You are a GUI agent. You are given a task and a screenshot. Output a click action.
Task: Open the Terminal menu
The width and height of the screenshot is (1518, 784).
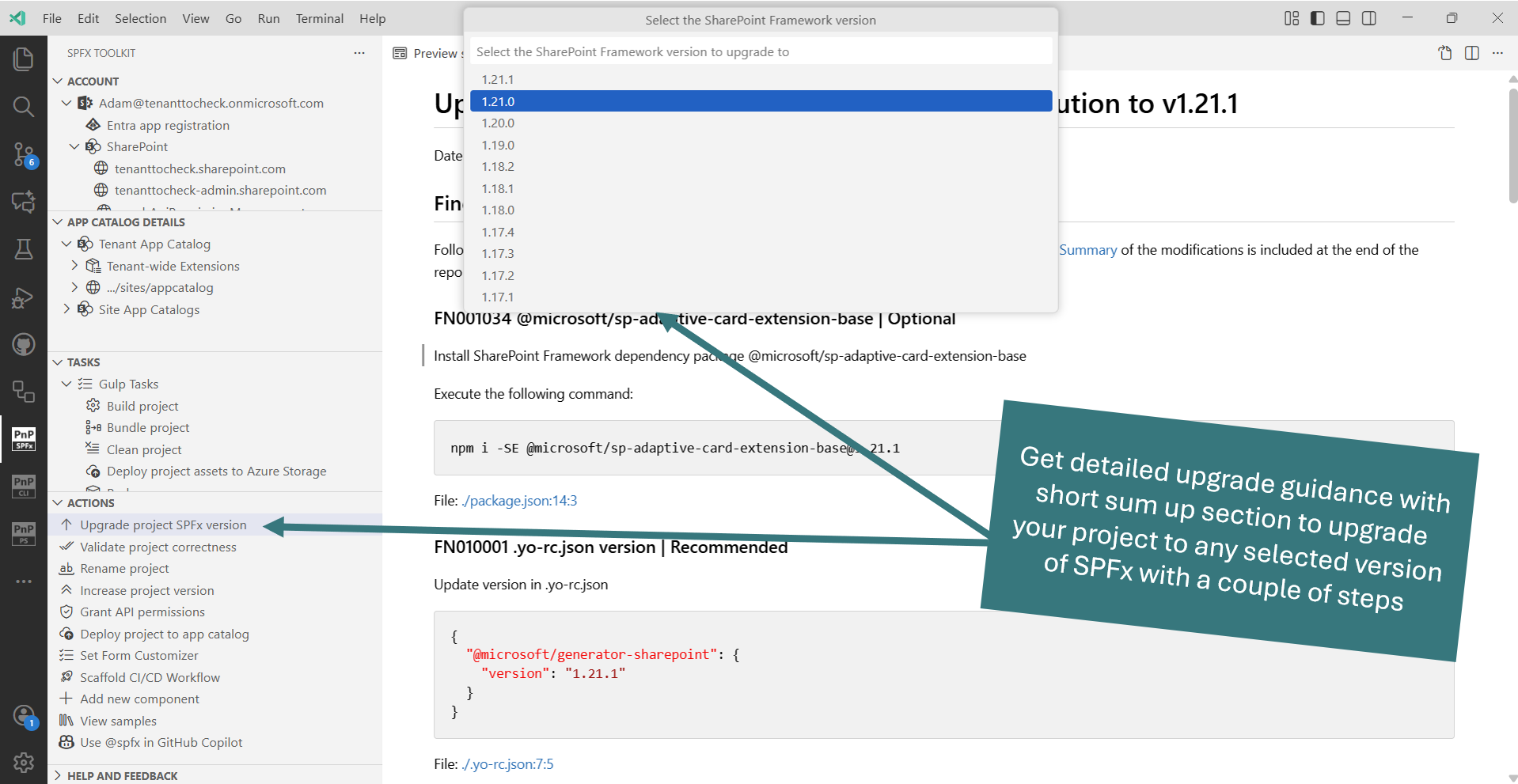[x=320, y=18]
